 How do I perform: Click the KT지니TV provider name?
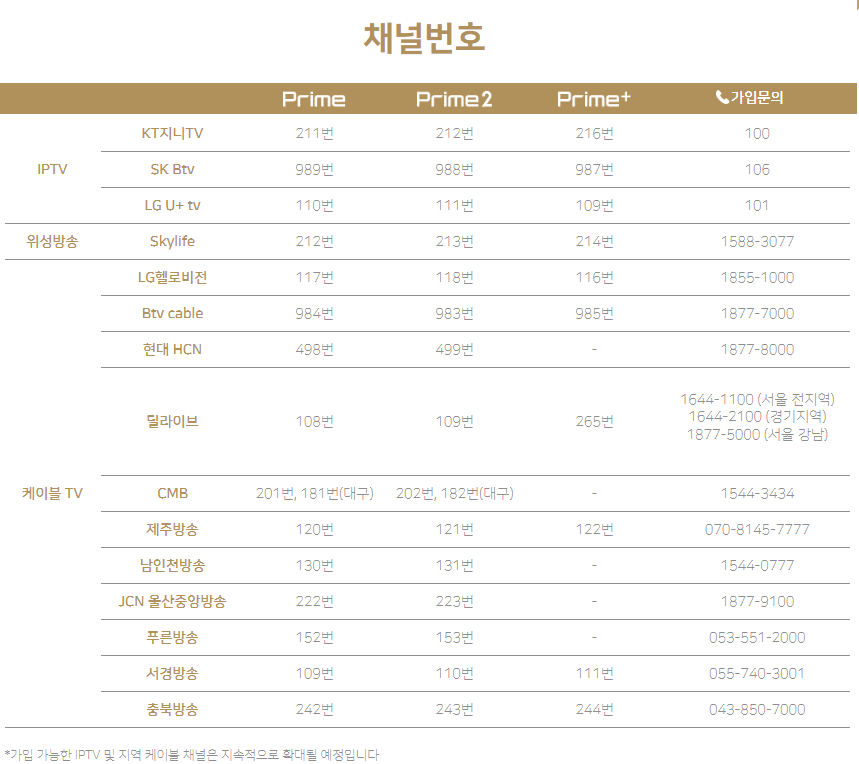click(172, 134)
